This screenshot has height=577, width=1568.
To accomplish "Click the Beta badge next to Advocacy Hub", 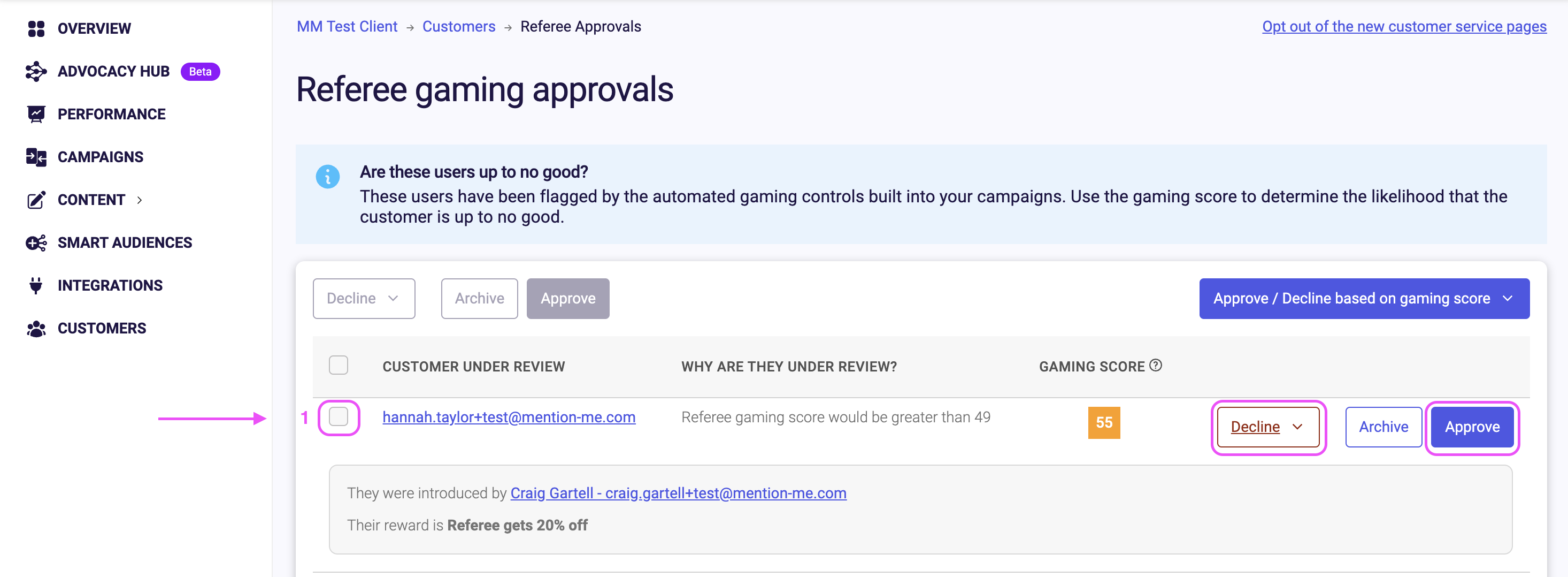I will [200, 71].
